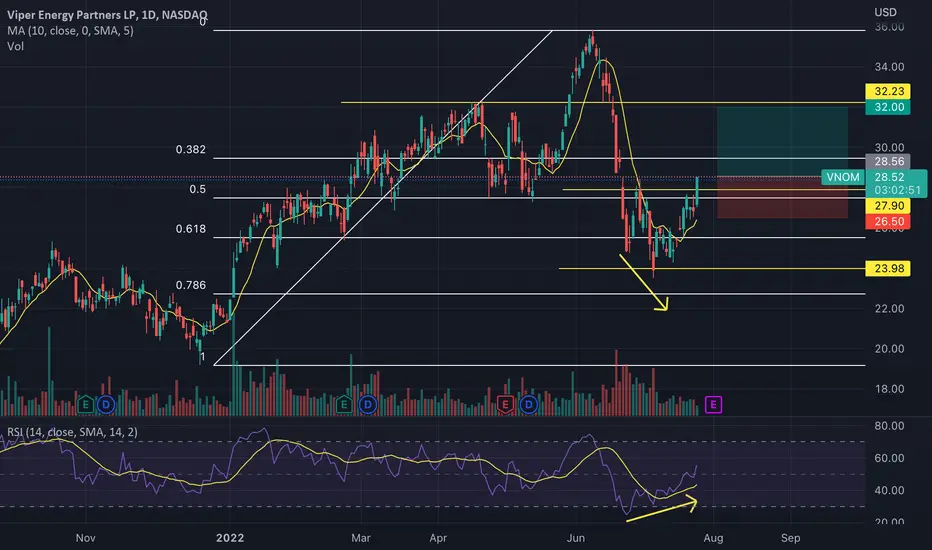Click the 28.56 grey price label
This screenshot has height=550, width=932.
(x=889, y=161)
